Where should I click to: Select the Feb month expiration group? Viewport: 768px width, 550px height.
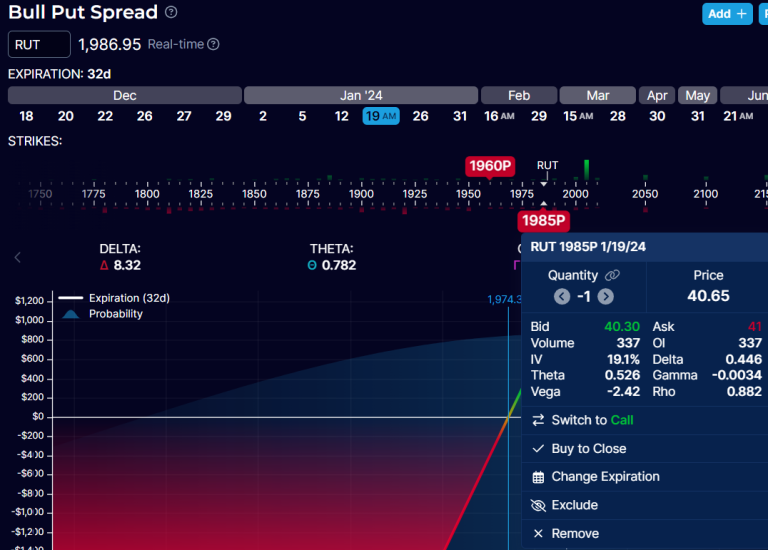pyautogui.click(x=519, y=95)
